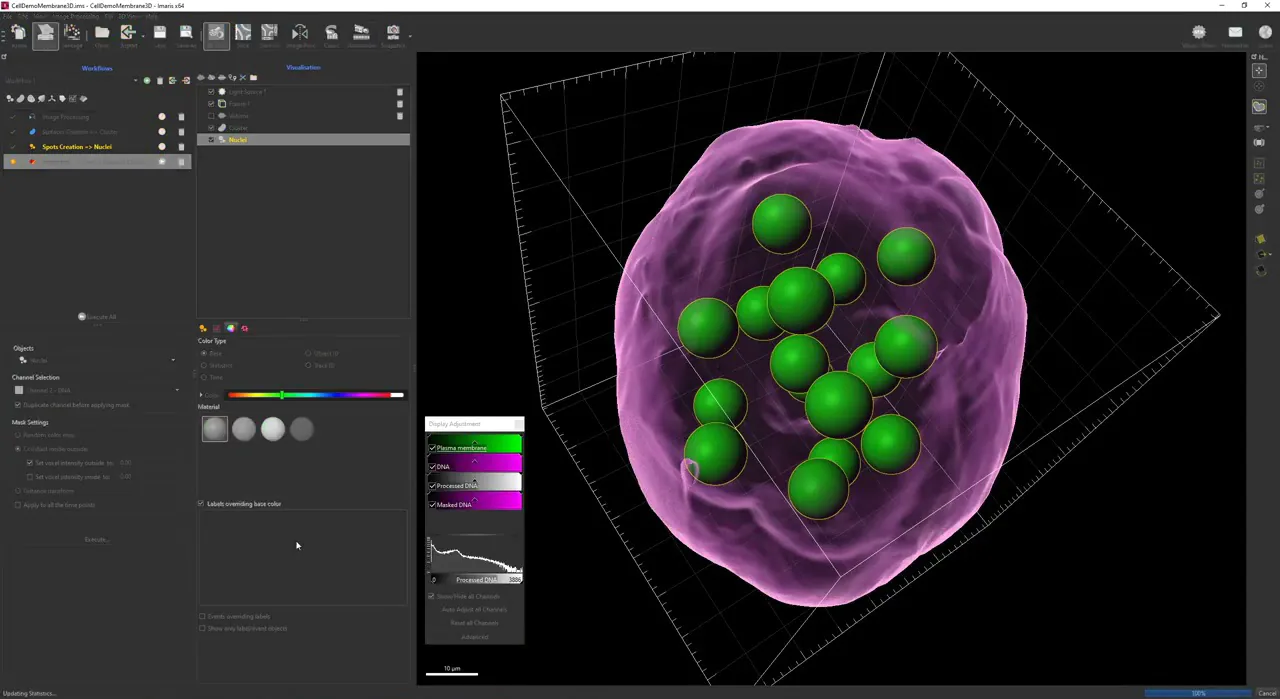Open the messages envelope icon at top right
The width and height of the screenshot is (1280, 699).
(1235, 33)
